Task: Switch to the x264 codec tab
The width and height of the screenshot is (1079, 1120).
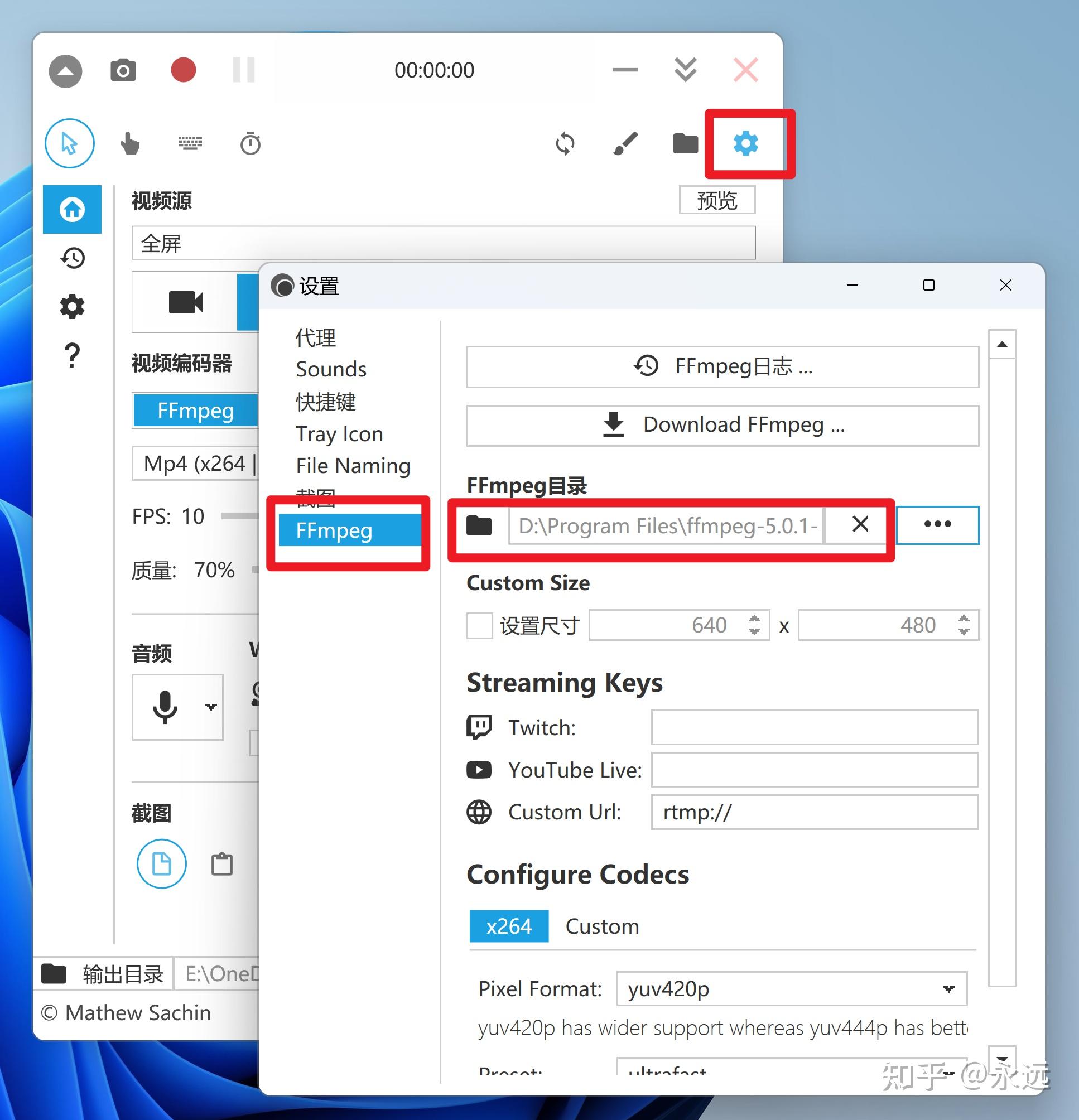Action: click(x=509, y=926)
